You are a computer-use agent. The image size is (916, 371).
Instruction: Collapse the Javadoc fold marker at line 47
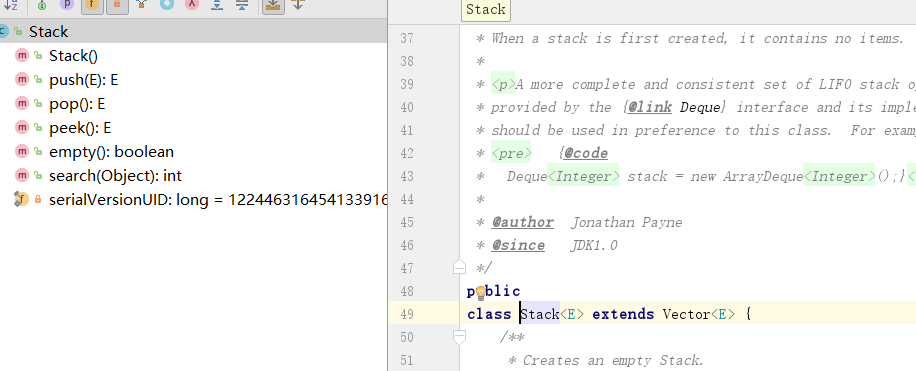tap(460, 268)
